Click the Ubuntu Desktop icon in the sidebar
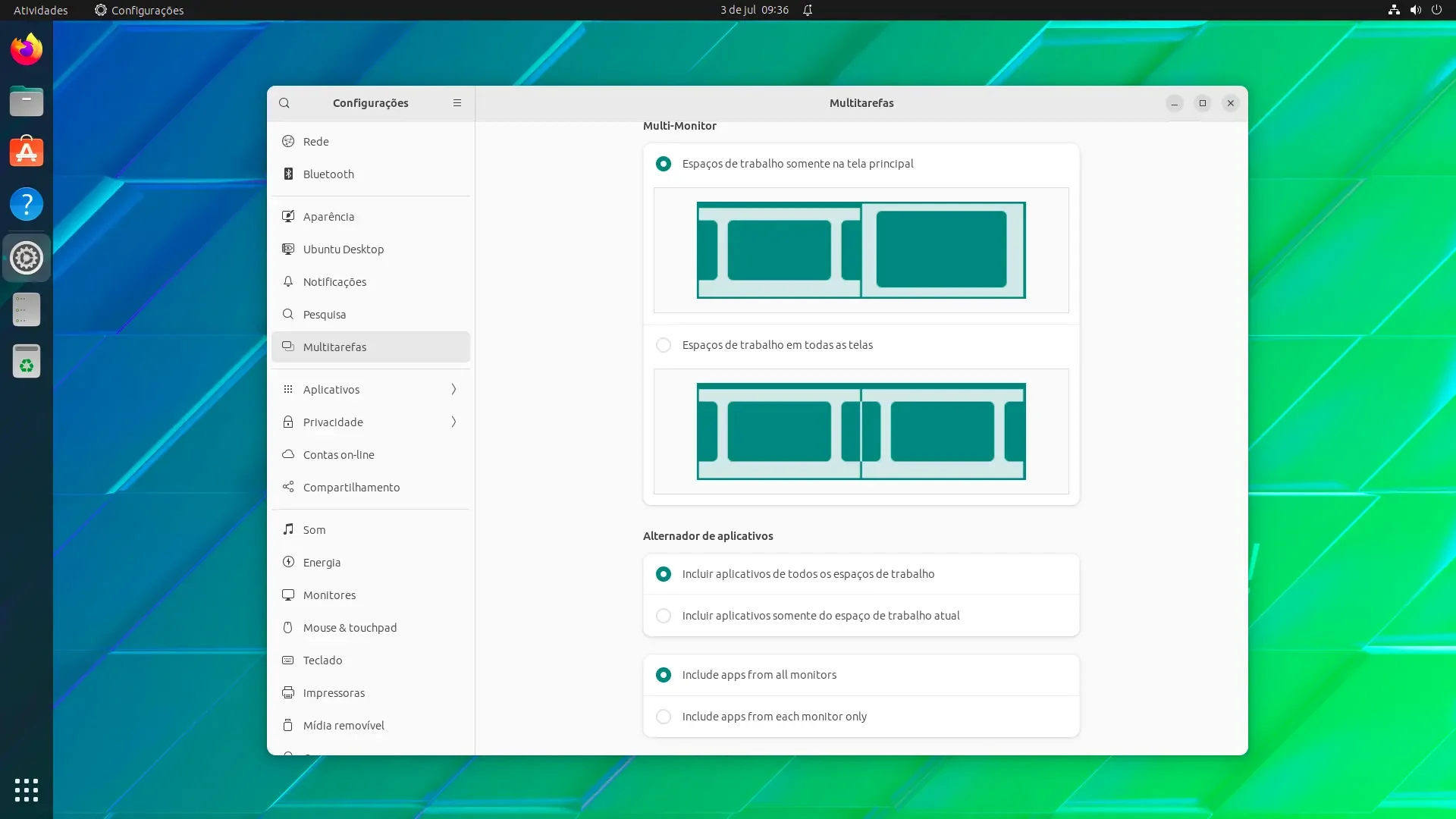Screen dimensions: 1456x819 (x=288, y=249)
